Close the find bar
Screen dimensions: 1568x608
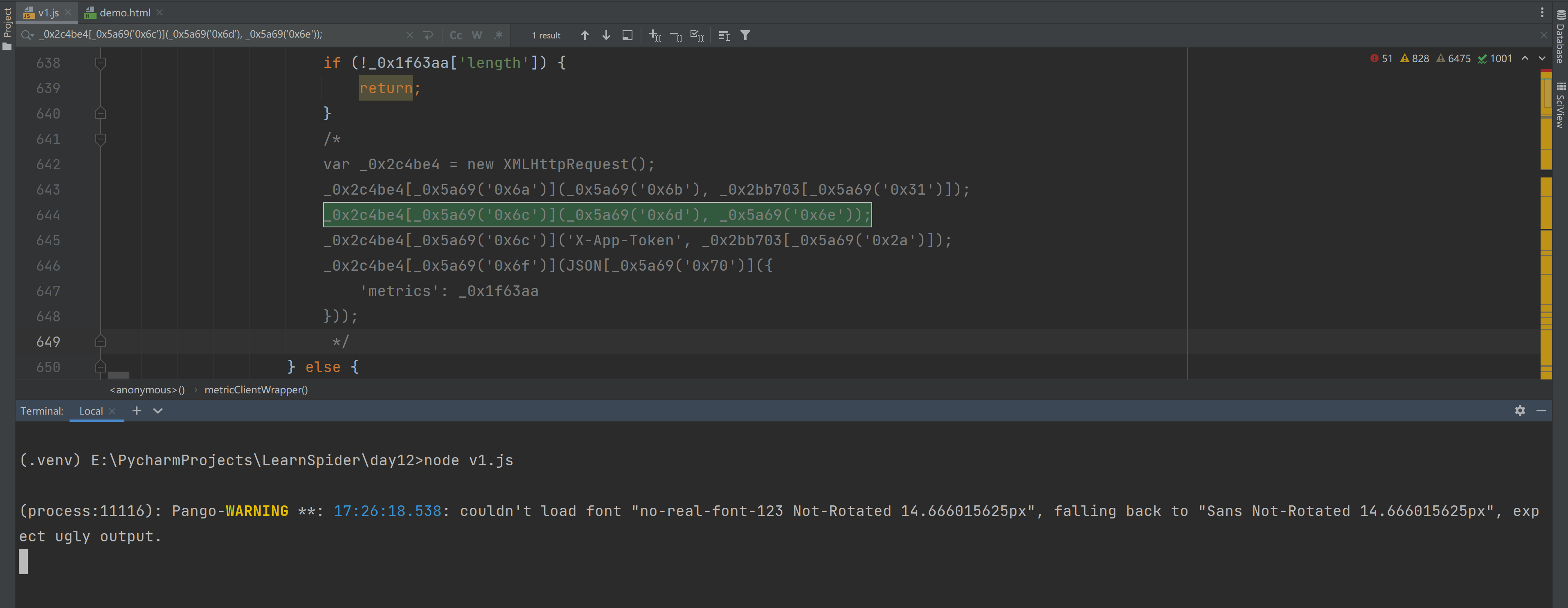pos(1543,35)
